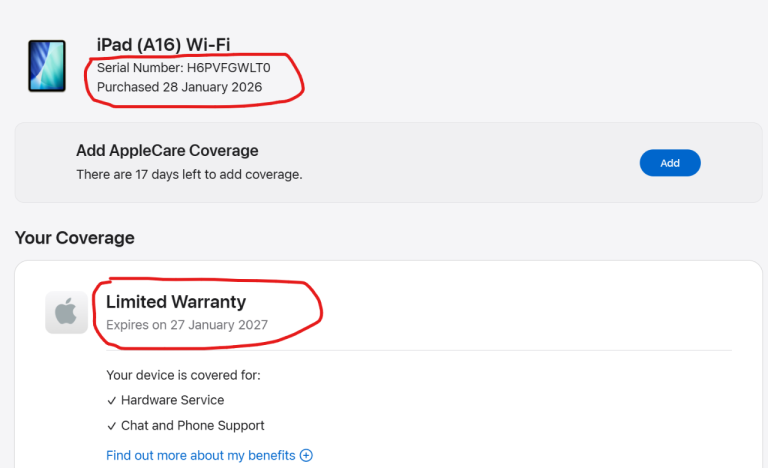
Task: Click the serial value H6PVFGWLT0
Action: (228, 67)
